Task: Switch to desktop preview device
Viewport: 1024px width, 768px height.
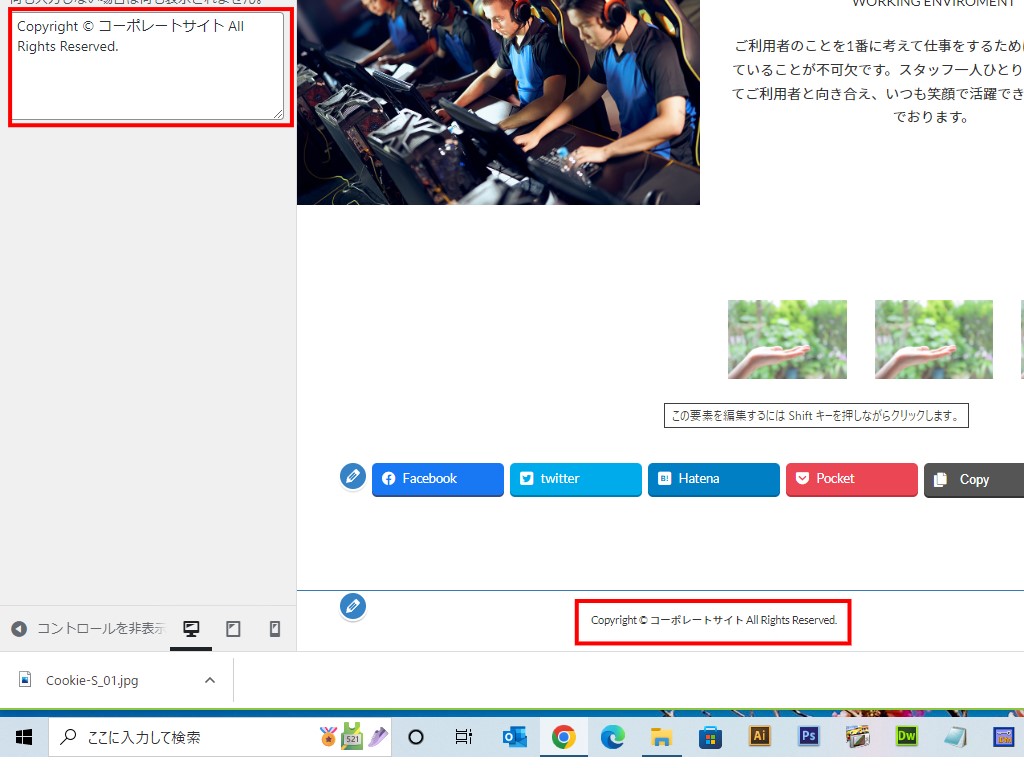Action: 191,629
